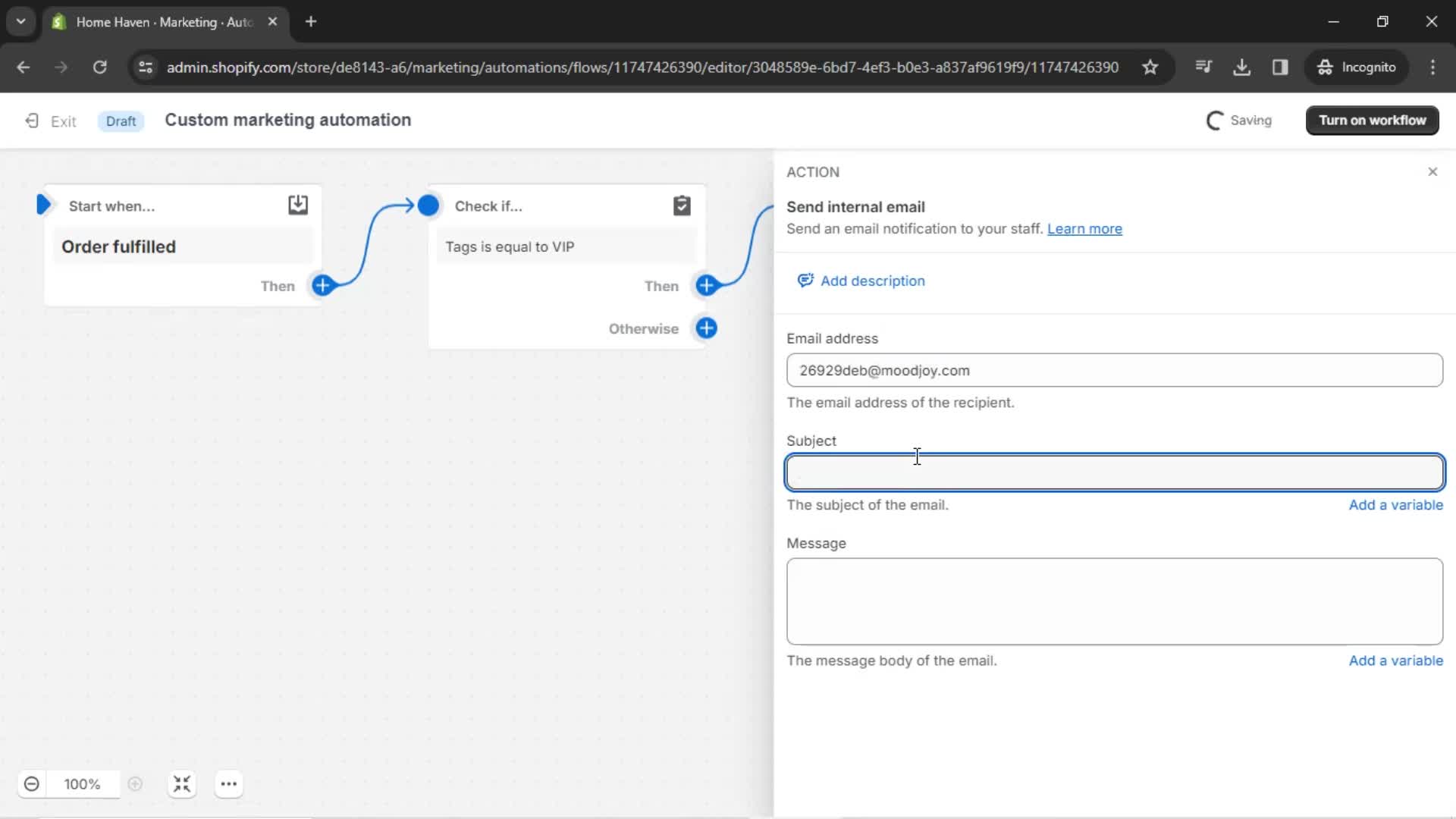
Task: Toggle zoom level to 100%
Action: pyautogui.click(x=82, y=784)
